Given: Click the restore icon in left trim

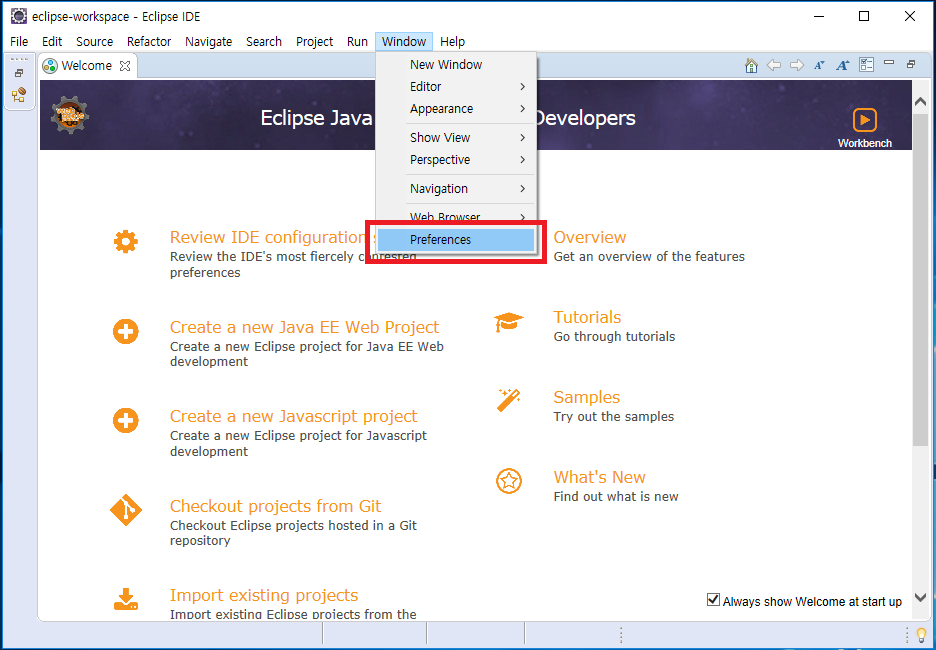Looking at the screenshot, I should pos(19,73).
